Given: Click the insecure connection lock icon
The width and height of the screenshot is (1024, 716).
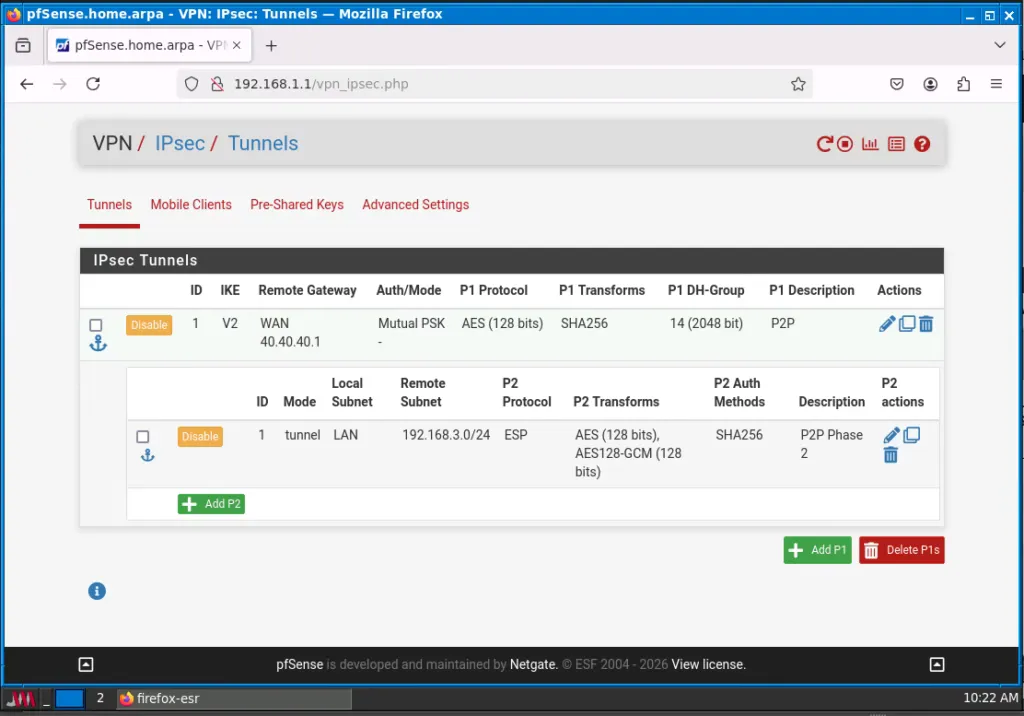Looking at the screenshot, I should (x=217, y=84).
